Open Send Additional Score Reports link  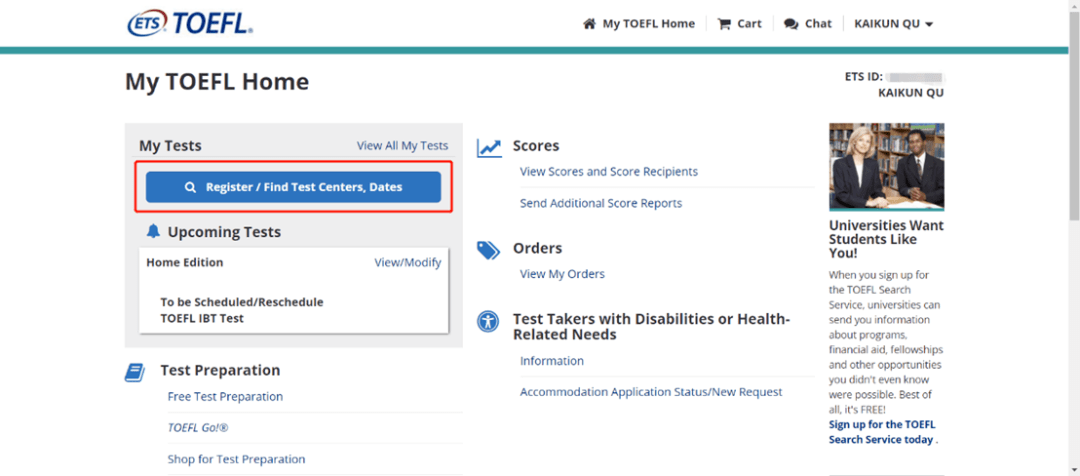[601, 203]
